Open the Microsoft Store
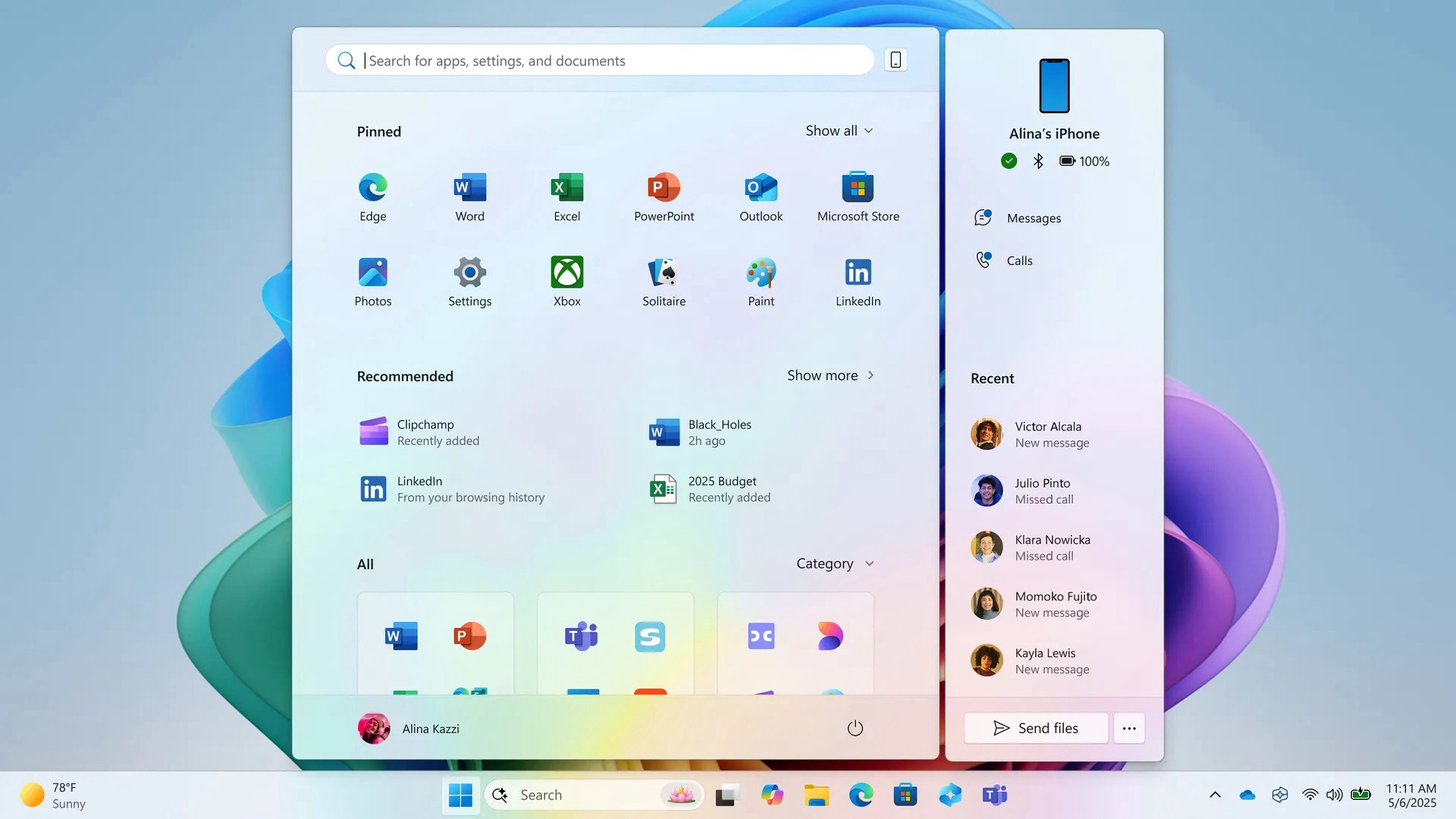 pos(858,196)
